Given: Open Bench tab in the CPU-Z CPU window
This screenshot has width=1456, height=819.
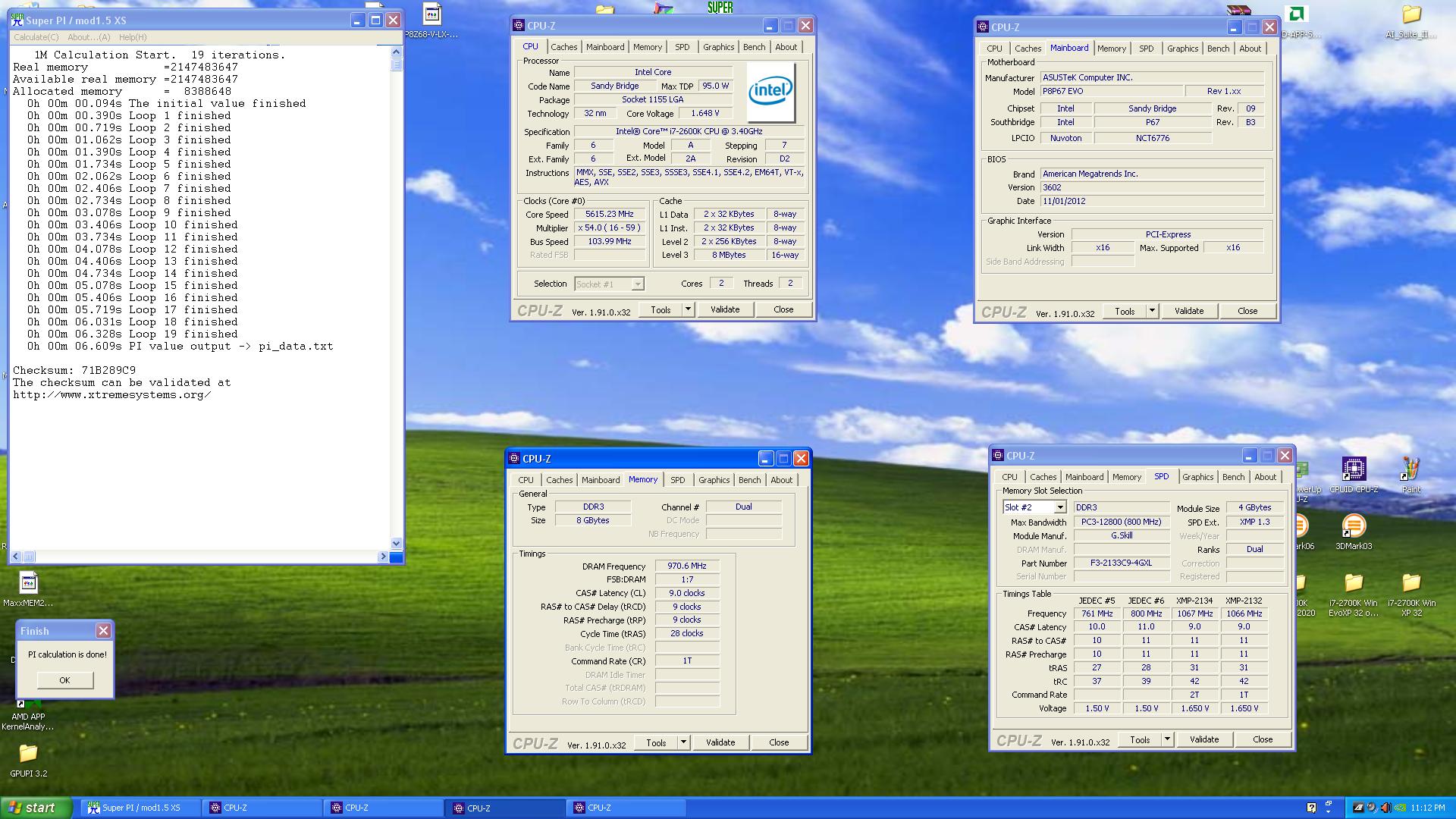Looking at the screenshot, I should click(754, 47).
